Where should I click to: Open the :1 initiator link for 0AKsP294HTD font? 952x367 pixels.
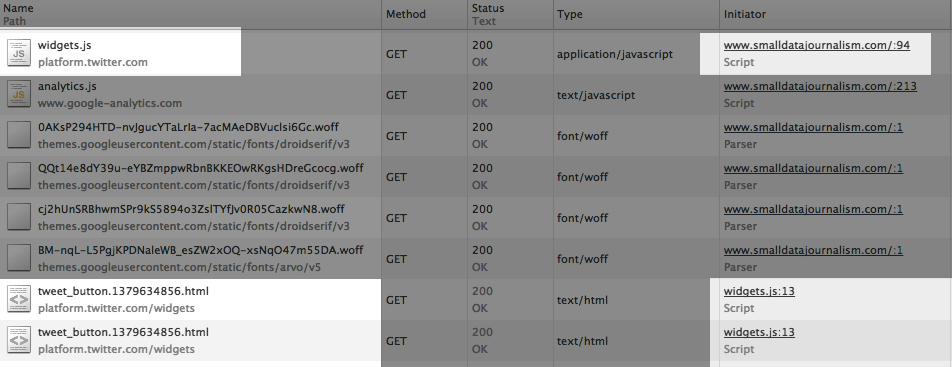click(813, 127)
